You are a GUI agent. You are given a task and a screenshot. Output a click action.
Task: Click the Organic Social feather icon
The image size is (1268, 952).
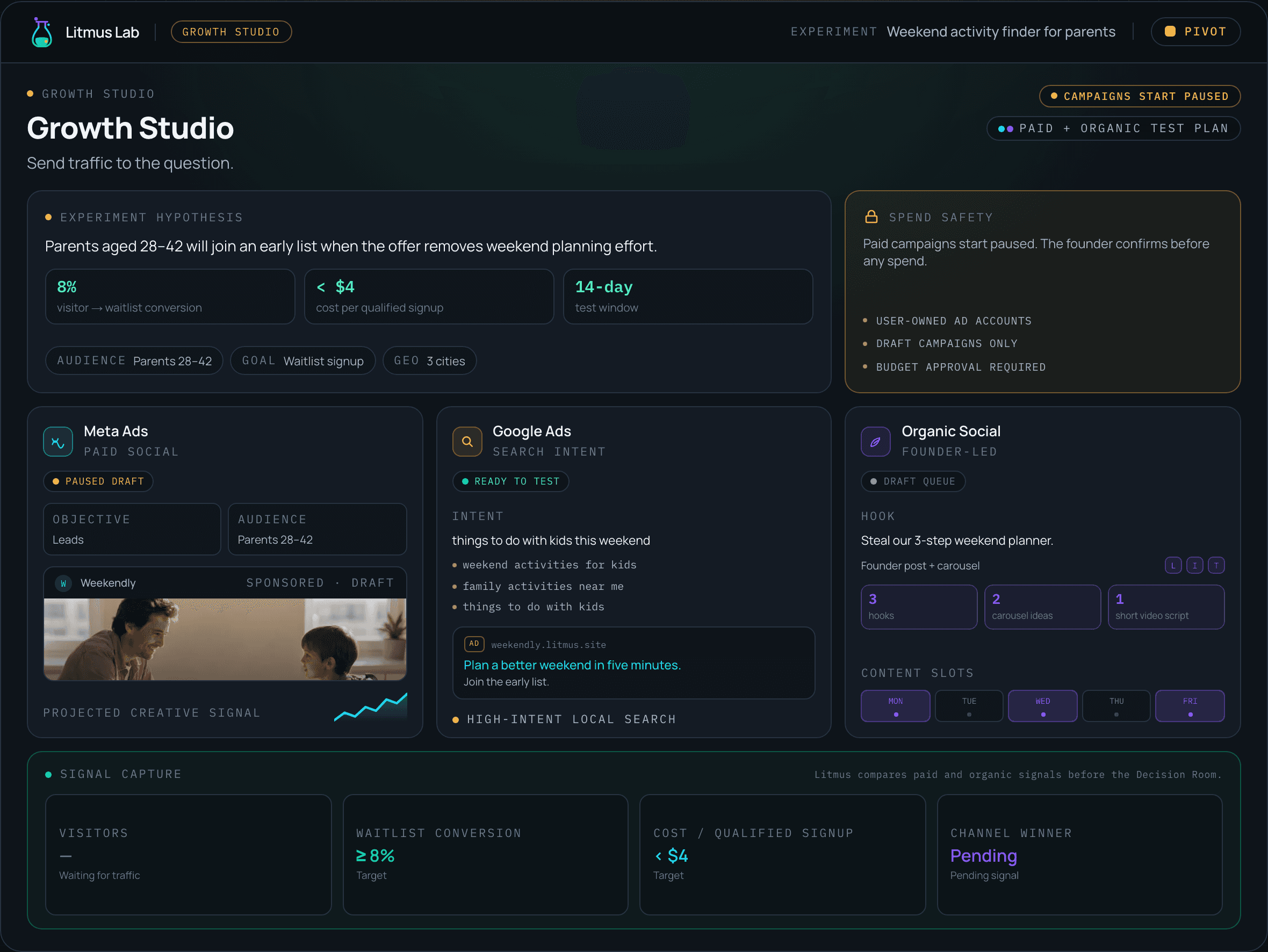pos(875,441)
